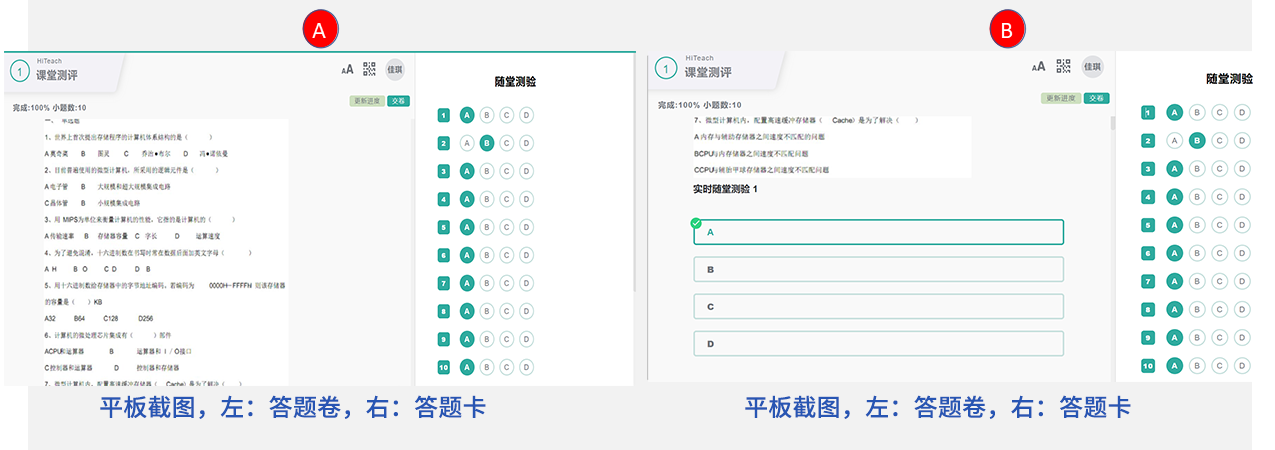Screen dimensions: 1275x450
Task: Open the QR code icon in panel B
Action: click(x=1063, y=67)
